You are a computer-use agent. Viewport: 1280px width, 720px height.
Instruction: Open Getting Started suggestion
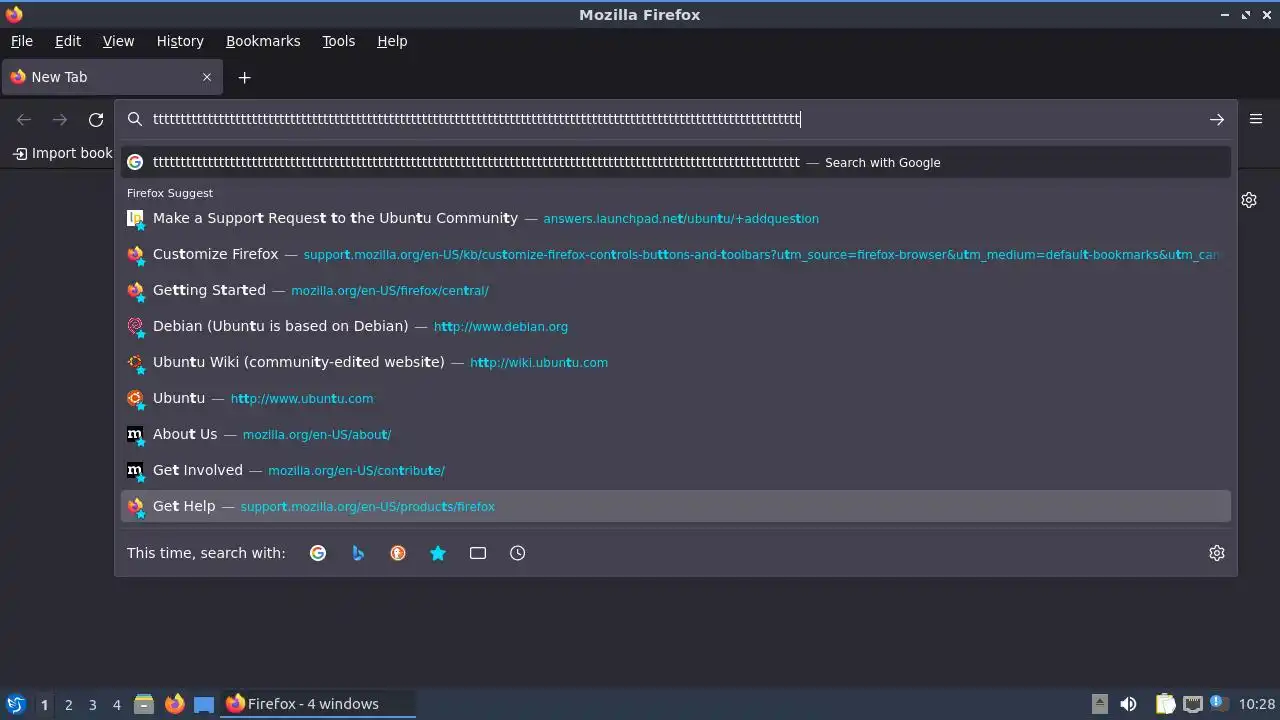pyautogui.click(x=676, y=290)
